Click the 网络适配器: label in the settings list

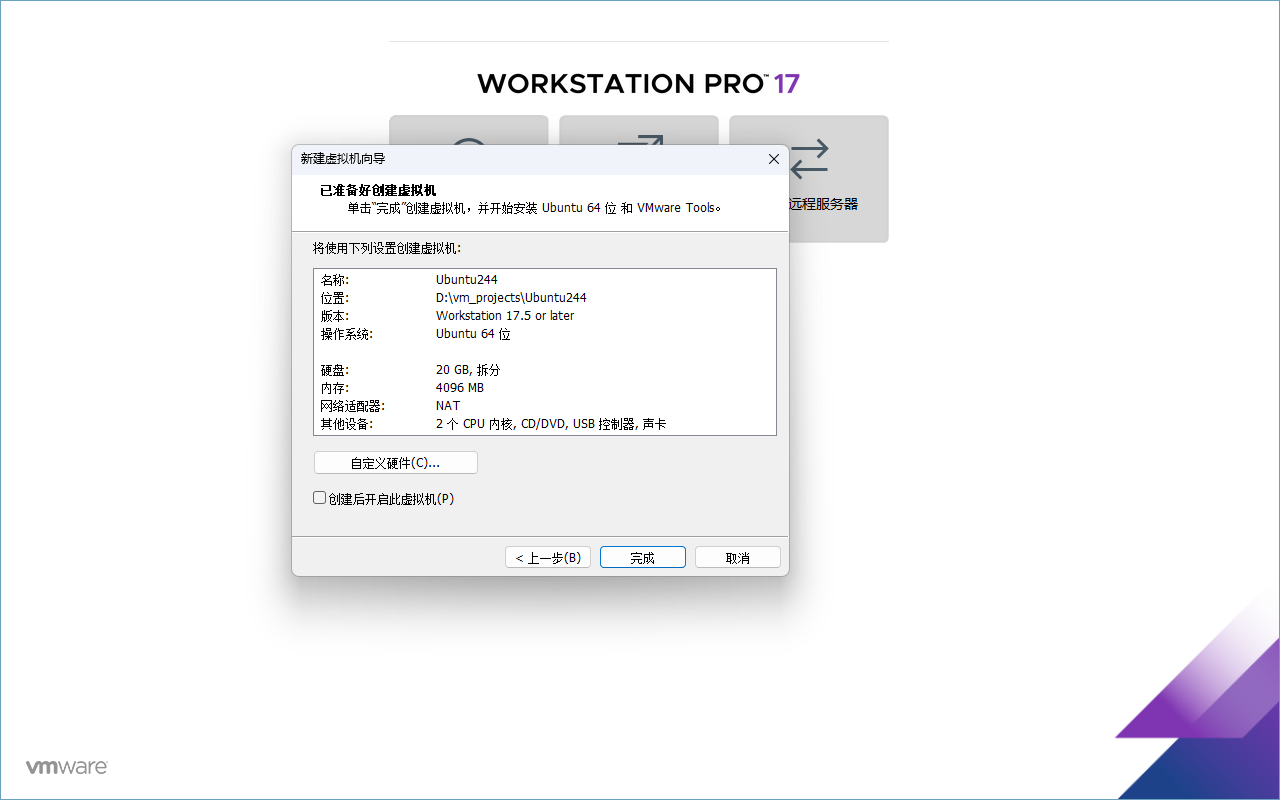tap(352, 406)
